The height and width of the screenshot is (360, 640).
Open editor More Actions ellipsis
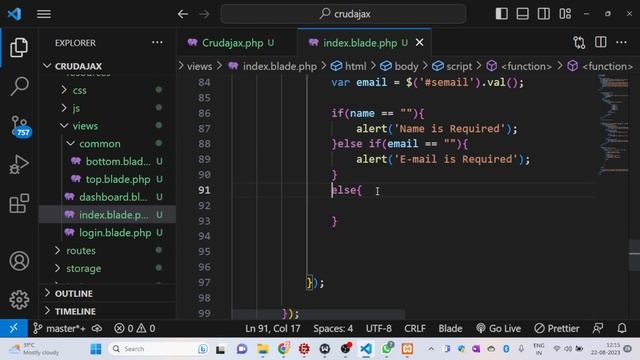[x=621, y=42]
